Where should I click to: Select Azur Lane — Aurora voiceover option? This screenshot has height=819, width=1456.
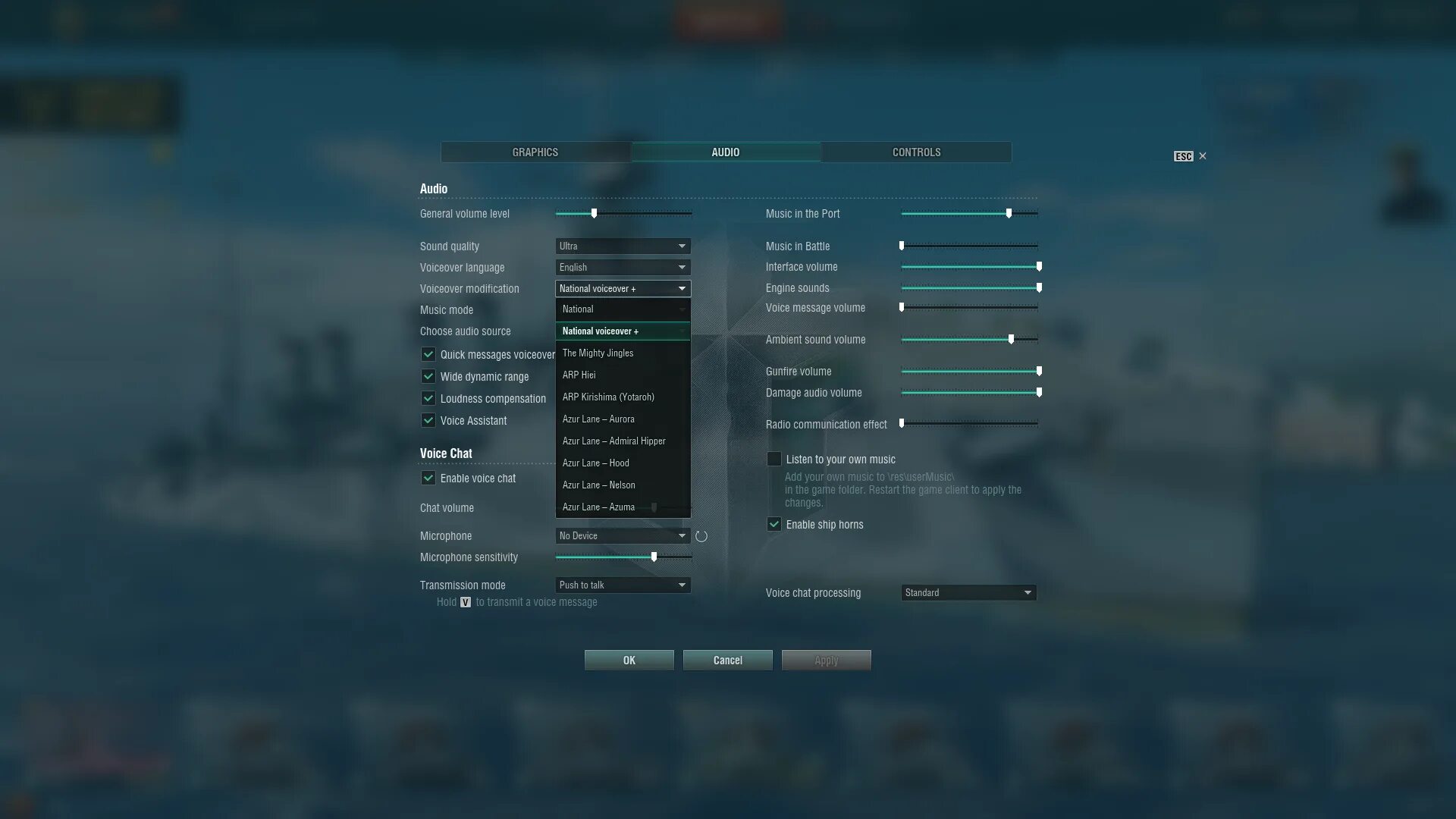tap(598, 419)
